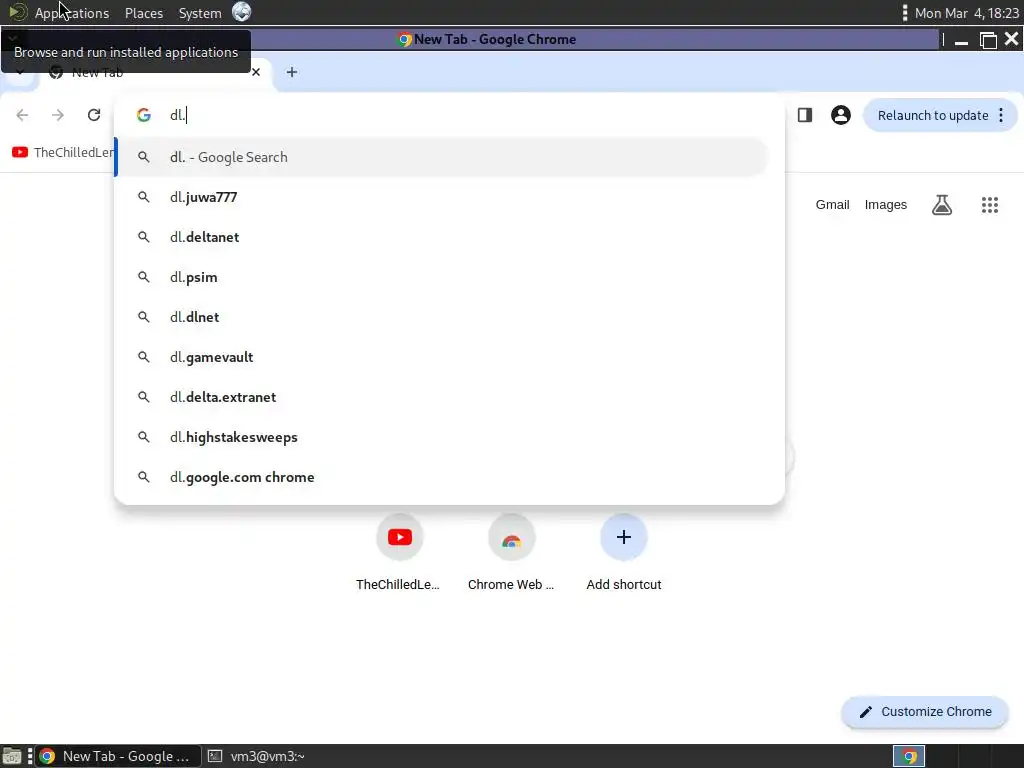This screenshot has width=1024, height=768.
Task: Open the Search Labs flask icon
Action: (x=942, y=205)
